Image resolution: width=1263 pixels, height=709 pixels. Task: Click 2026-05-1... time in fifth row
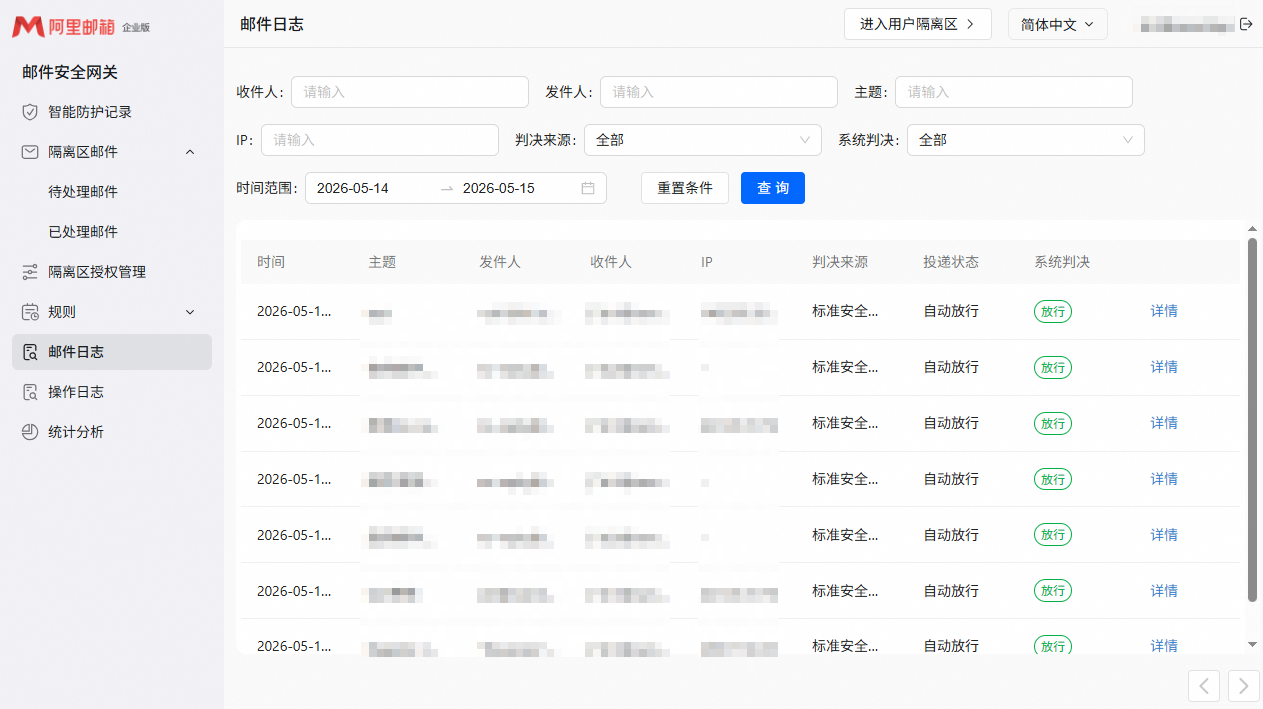click(294, 535)
